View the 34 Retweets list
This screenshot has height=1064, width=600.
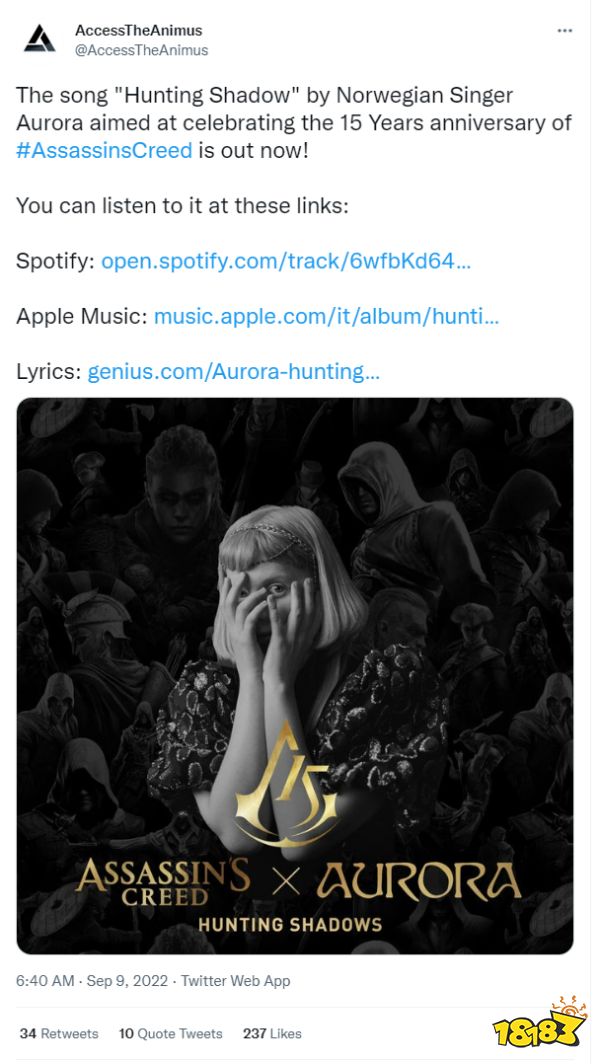tap(59, 1033)
